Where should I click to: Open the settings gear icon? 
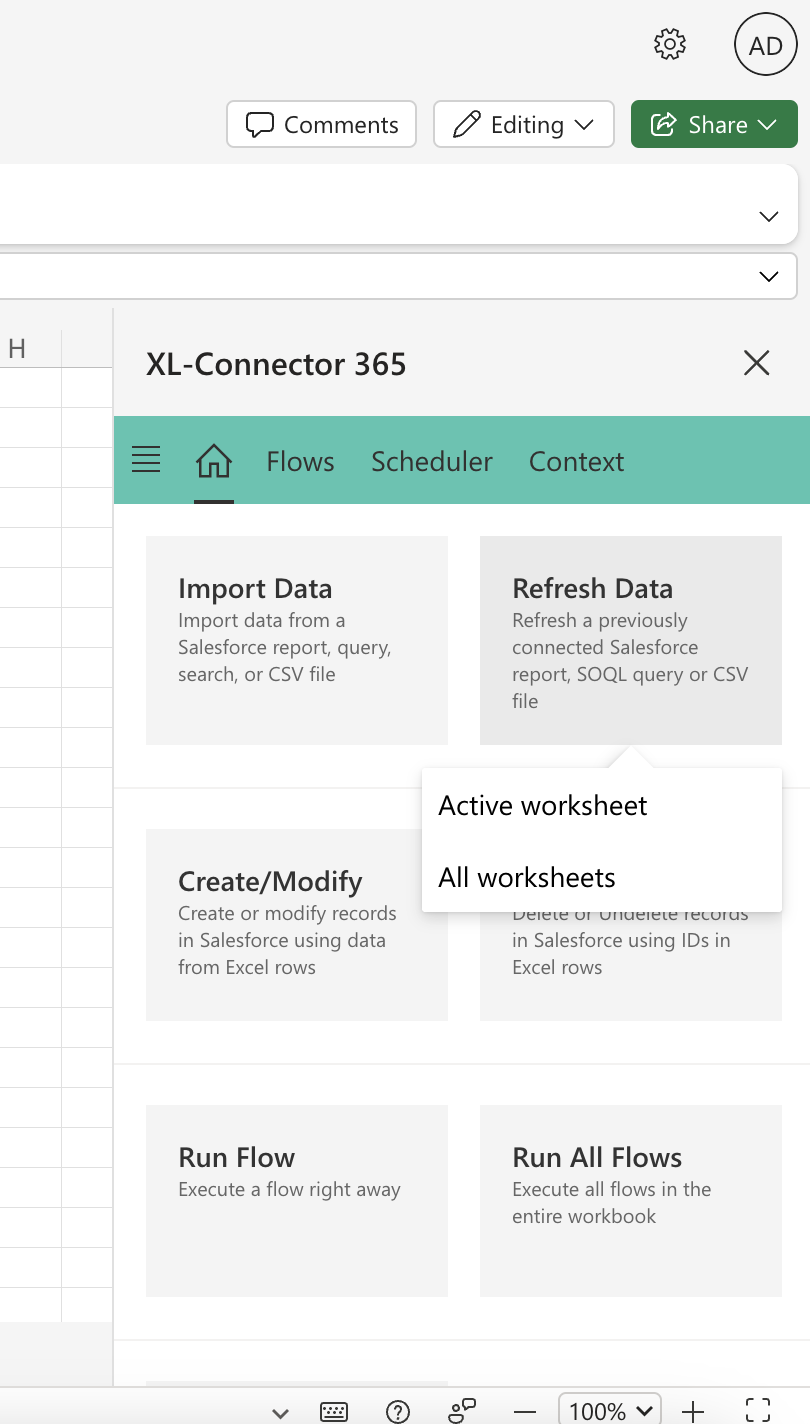[x=670, y=44]
